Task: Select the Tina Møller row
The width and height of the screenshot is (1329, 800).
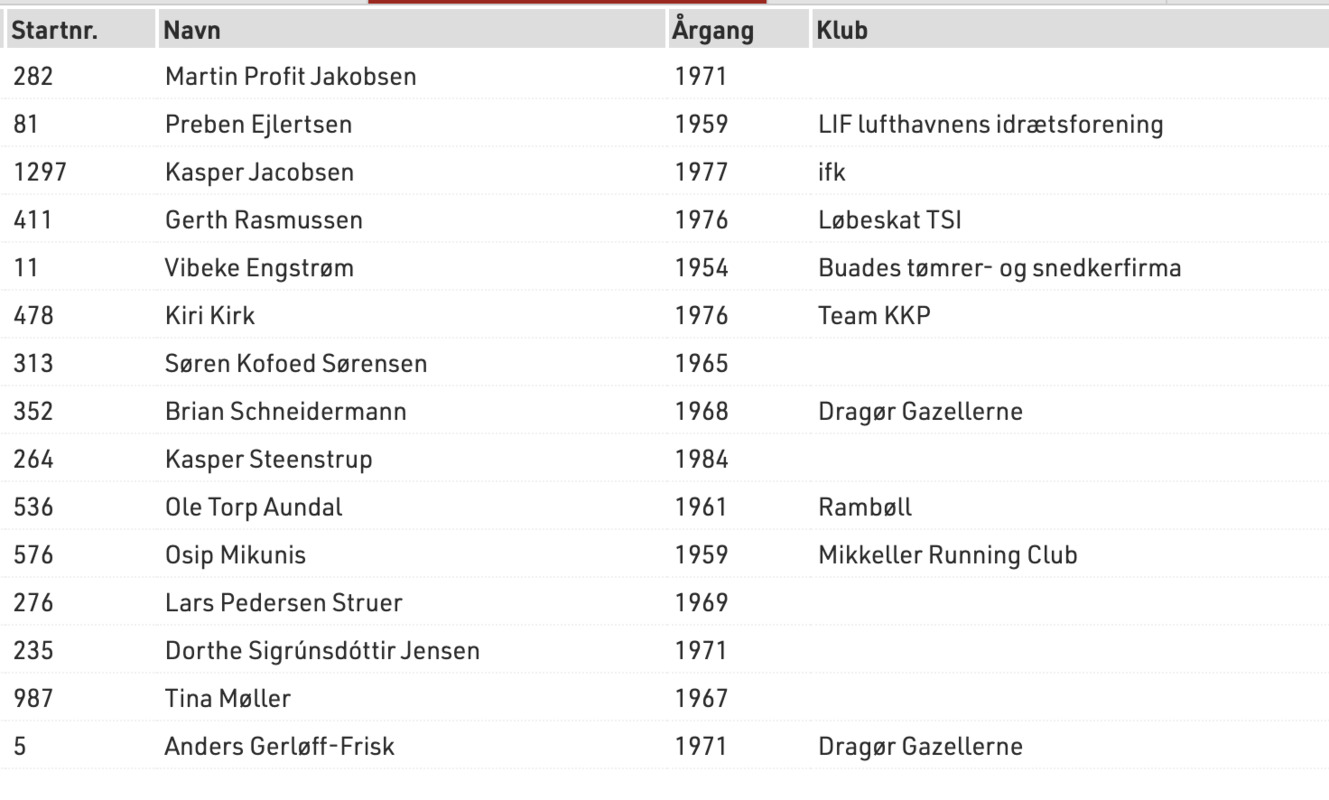Action: pyautogui.click(x=664, y=699)
